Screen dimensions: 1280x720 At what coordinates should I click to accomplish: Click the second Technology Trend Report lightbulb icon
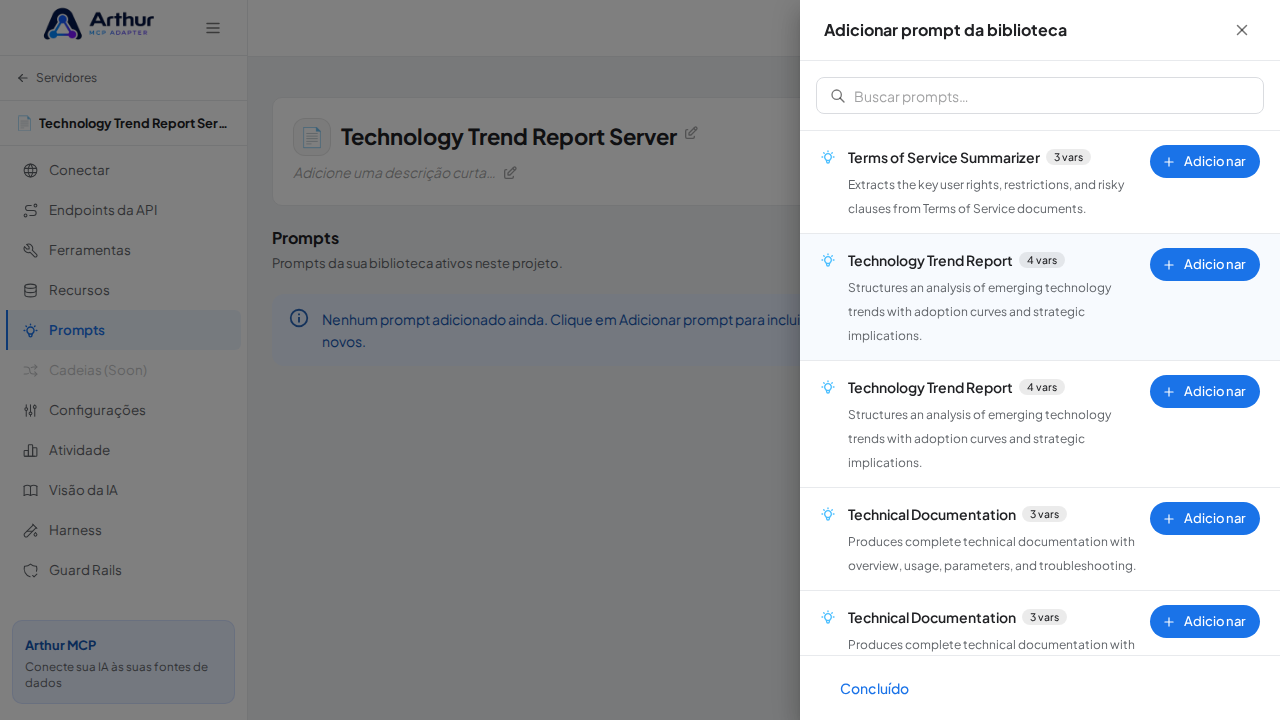click(828, 387)
